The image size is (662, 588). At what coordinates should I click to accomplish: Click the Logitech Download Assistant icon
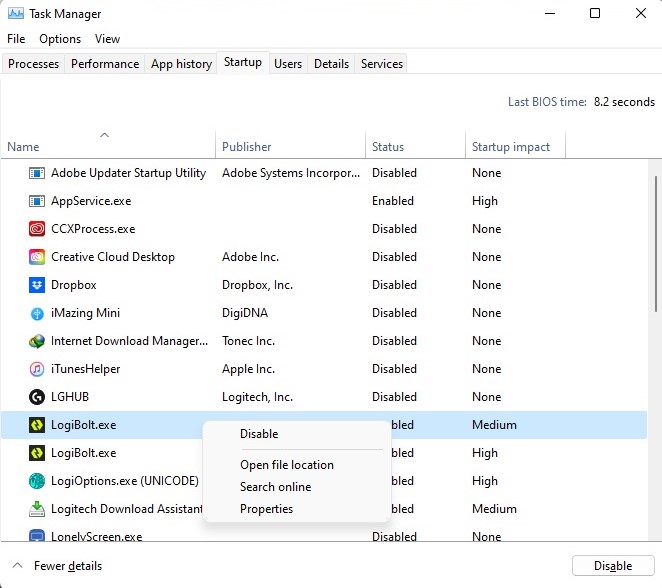(x=37, y=509)
